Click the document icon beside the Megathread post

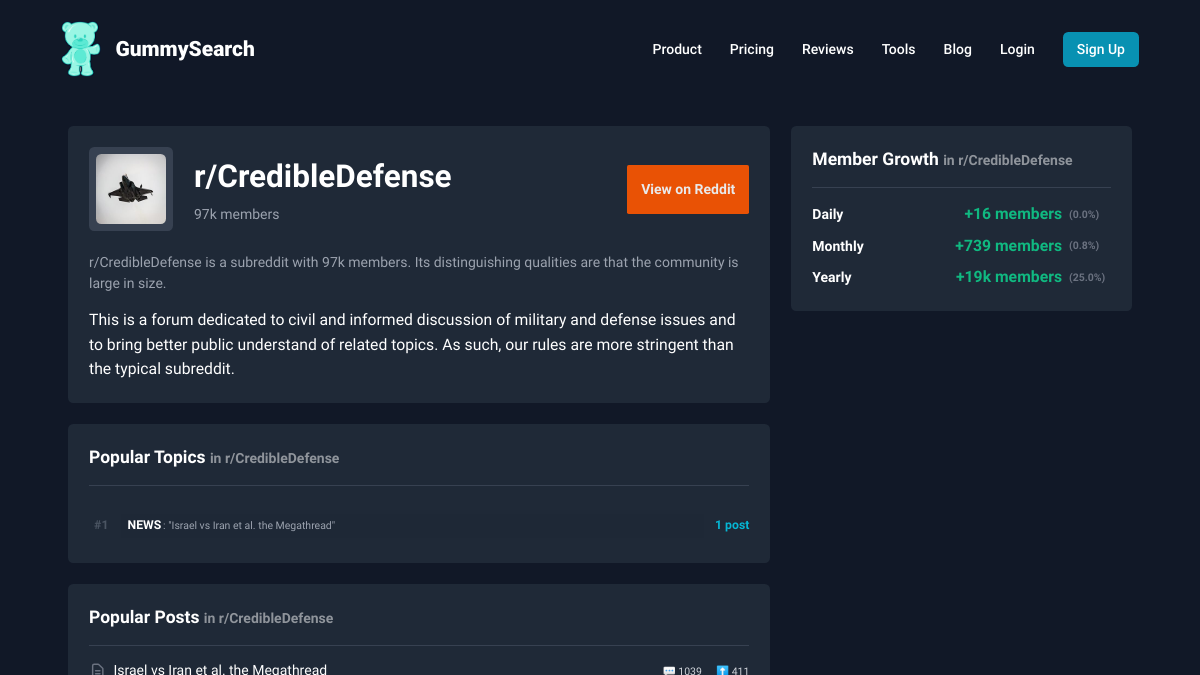98,669
